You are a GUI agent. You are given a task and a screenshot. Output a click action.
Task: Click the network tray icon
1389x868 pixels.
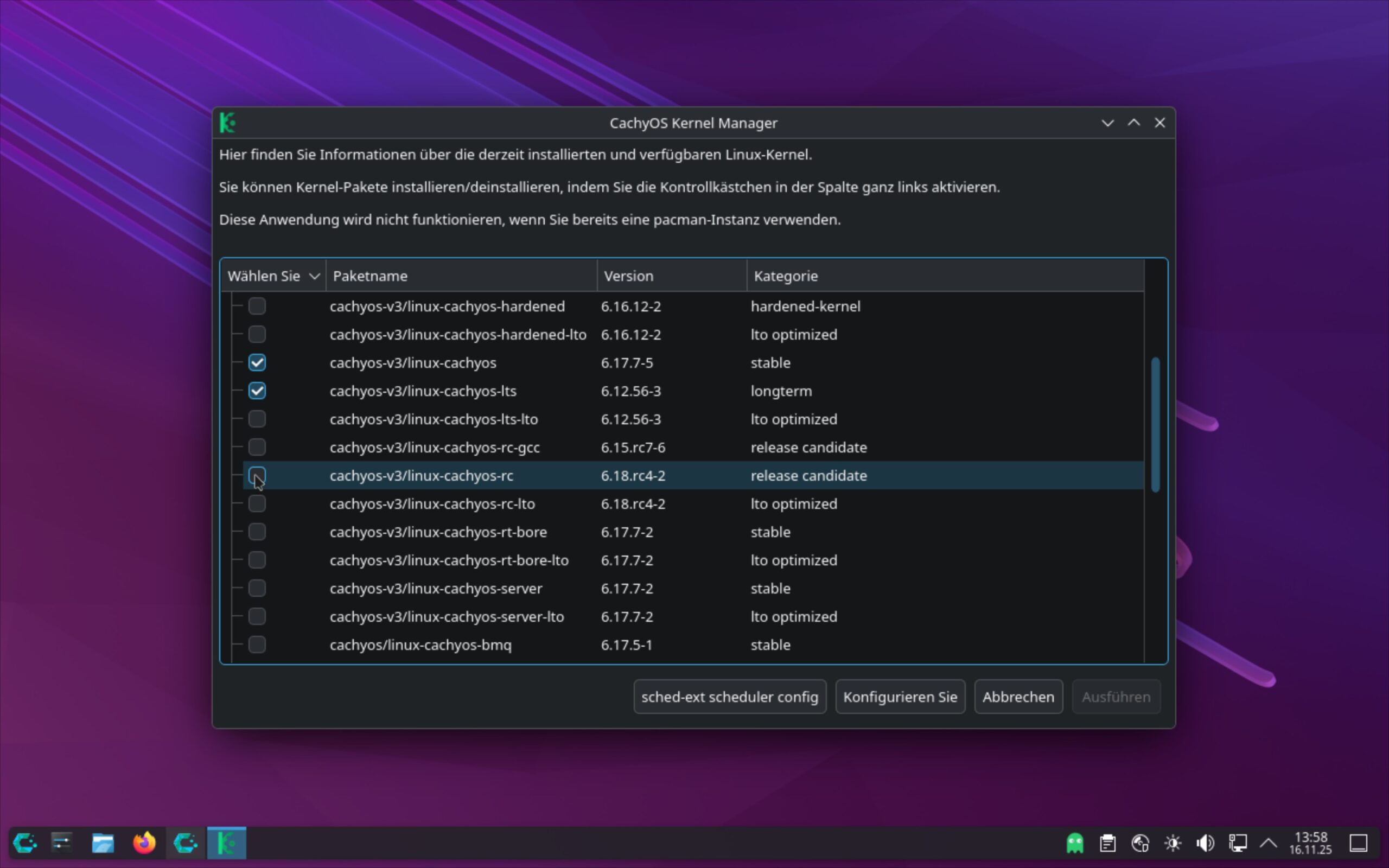[1238, 843]
